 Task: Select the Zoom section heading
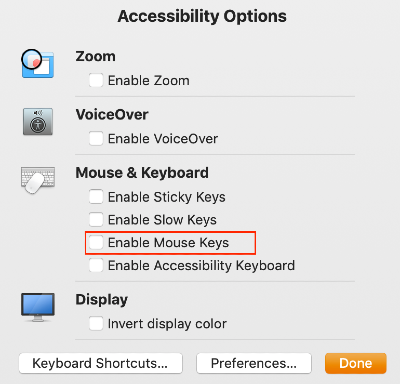point(95,56)
